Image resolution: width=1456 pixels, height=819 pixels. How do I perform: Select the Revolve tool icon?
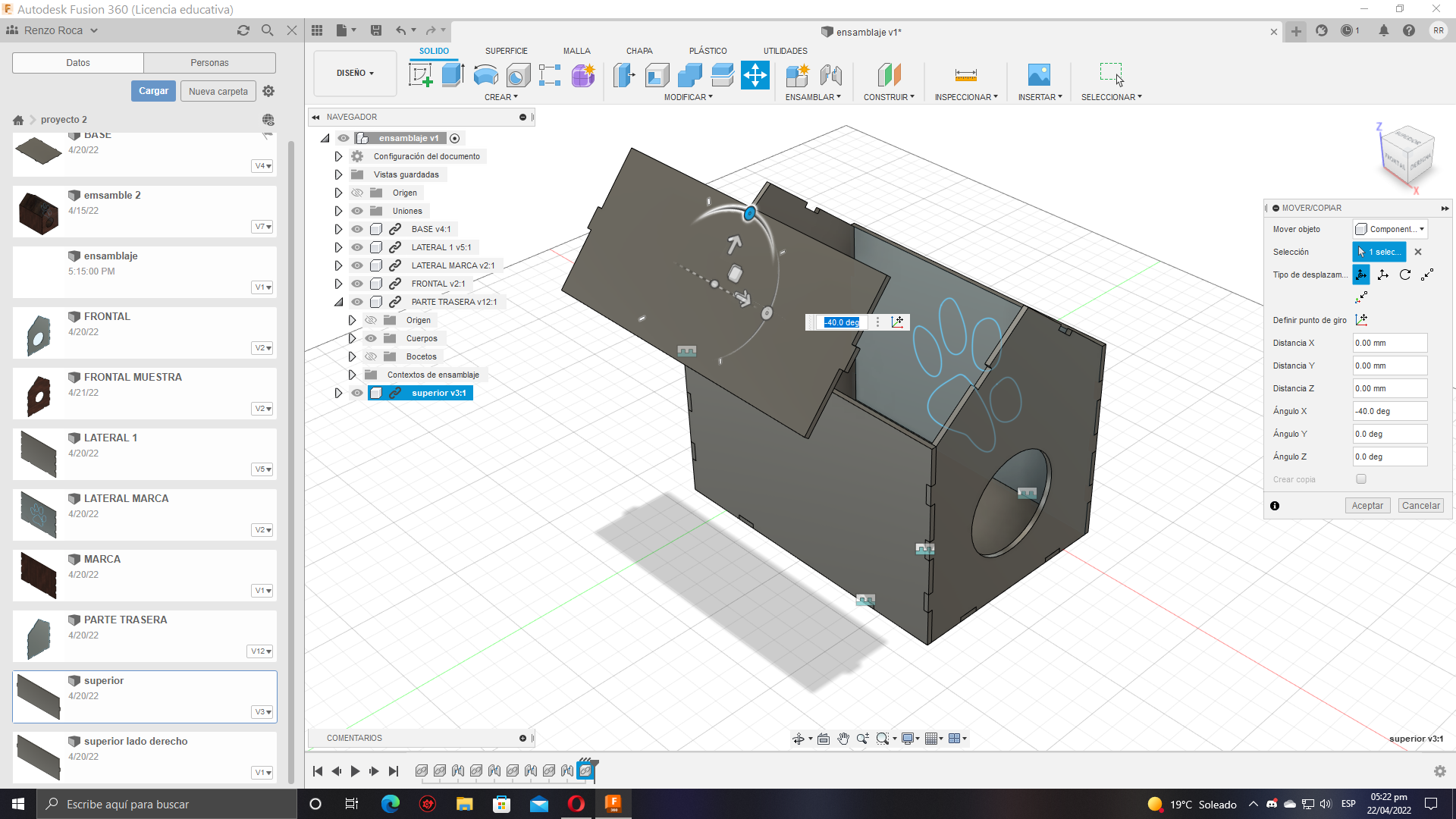pyautogui.click(x=485, y=75)
